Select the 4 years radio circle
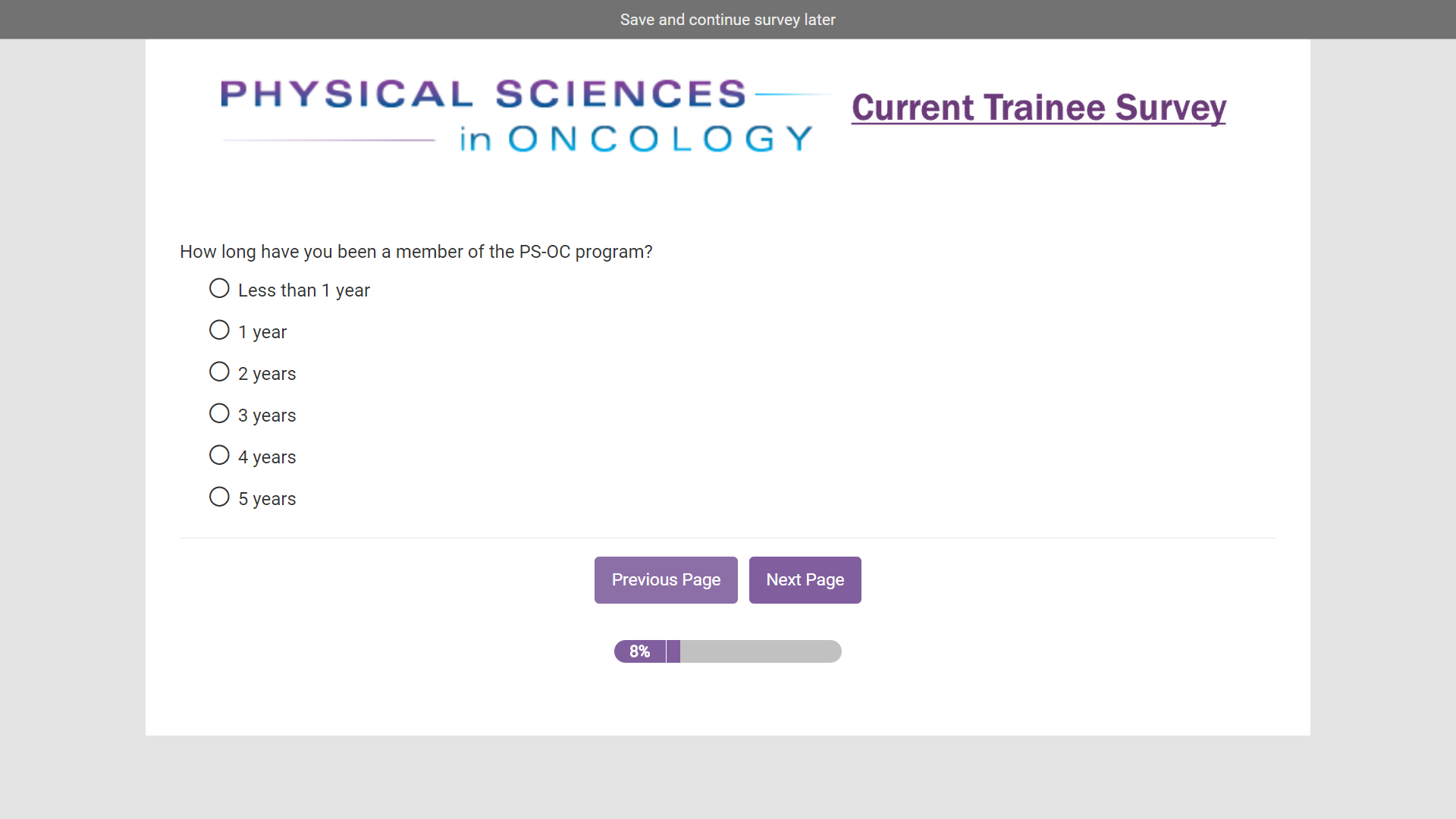This screenshot has height=819, width=1456. pyautogui.click(x=219, y=456)
